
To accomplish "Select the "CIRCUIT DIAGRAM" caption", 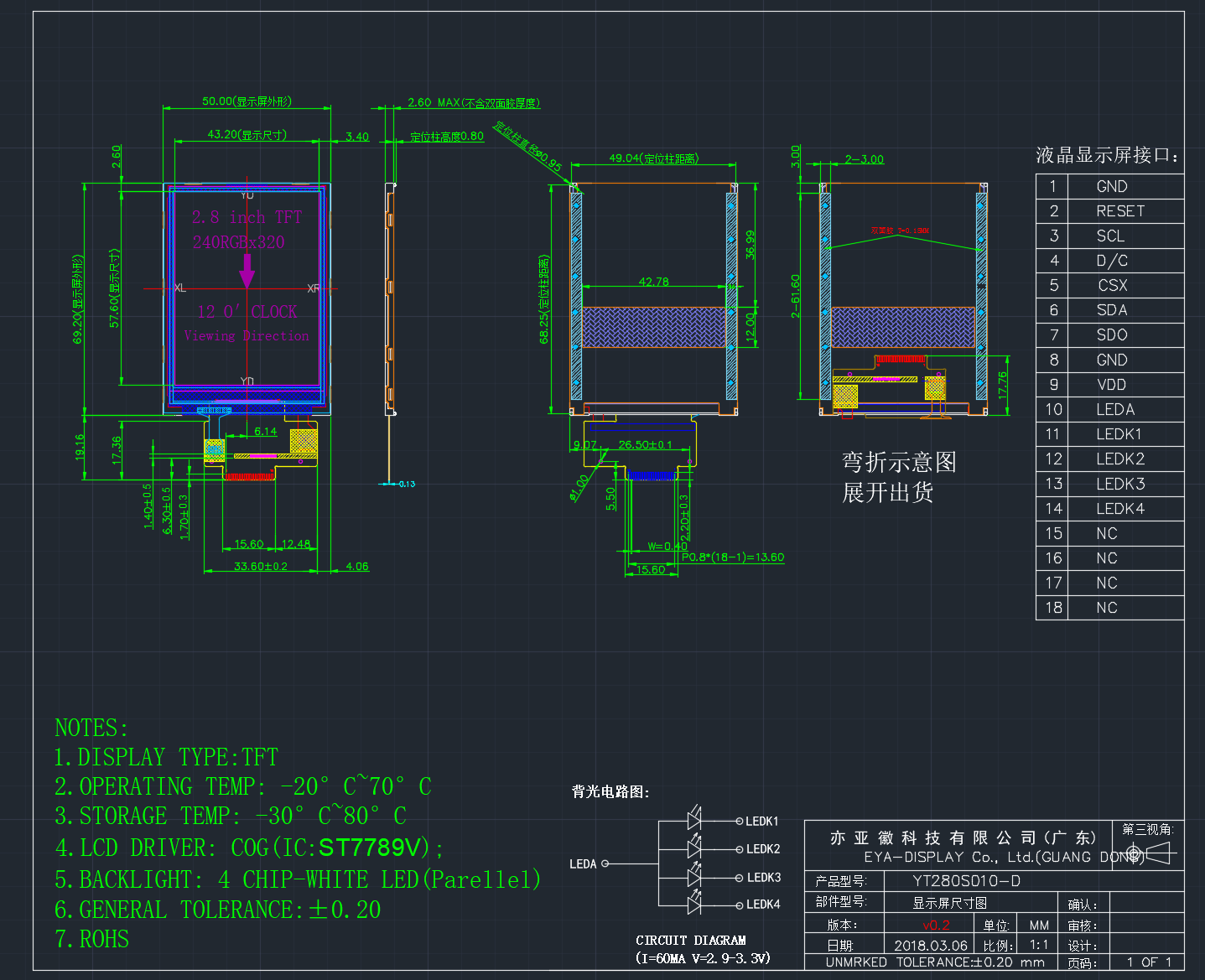I will tap(691, 941).
